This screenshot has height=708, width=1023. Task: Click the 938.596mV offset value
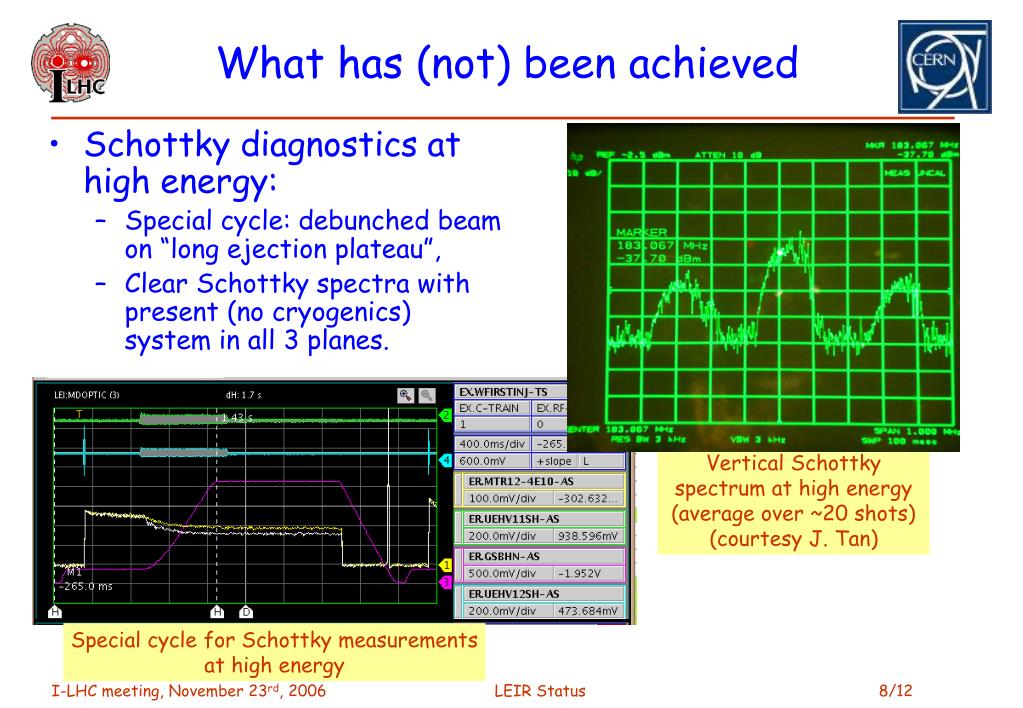(590, 536)
